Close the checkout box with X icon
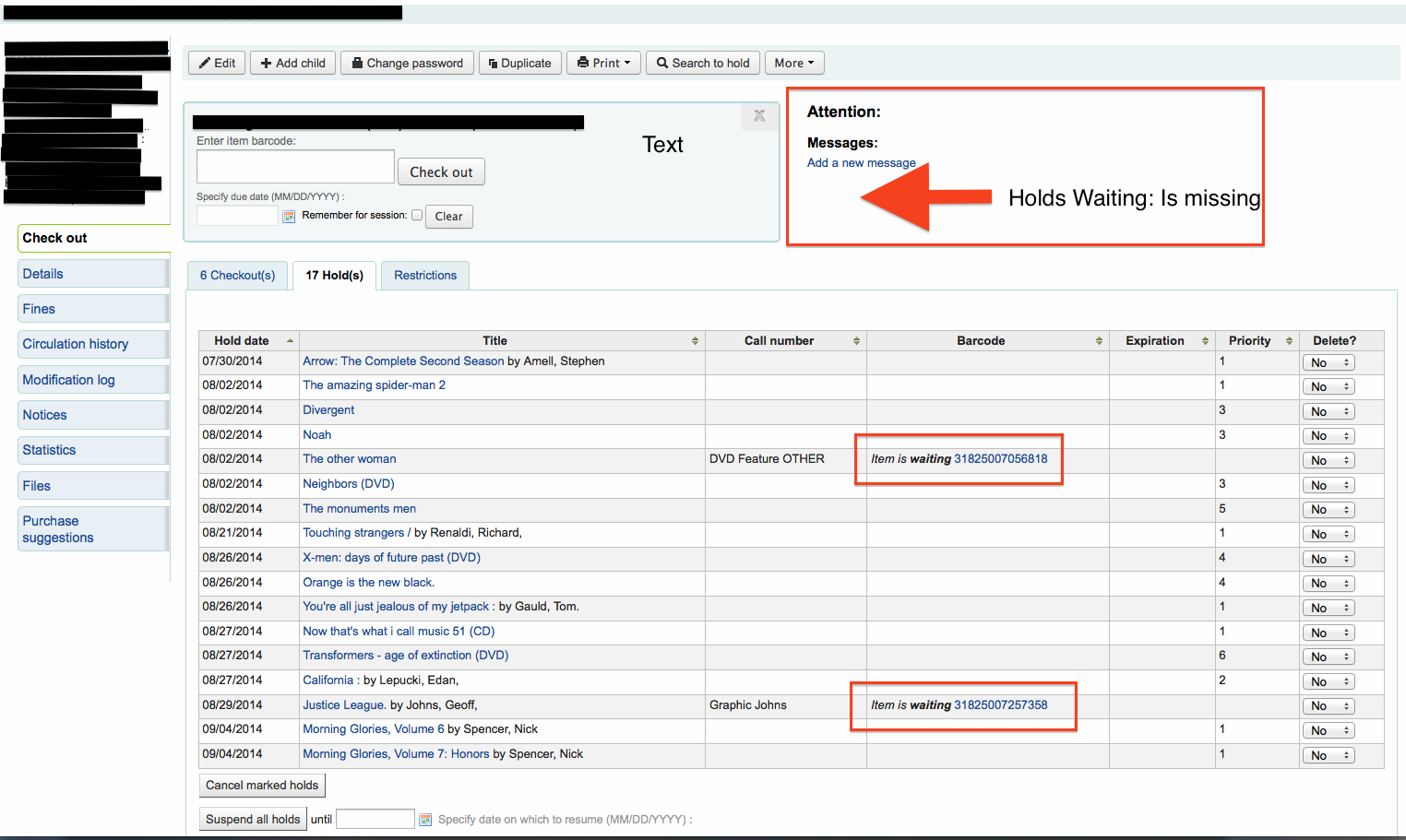 click(x=759, y=116)
